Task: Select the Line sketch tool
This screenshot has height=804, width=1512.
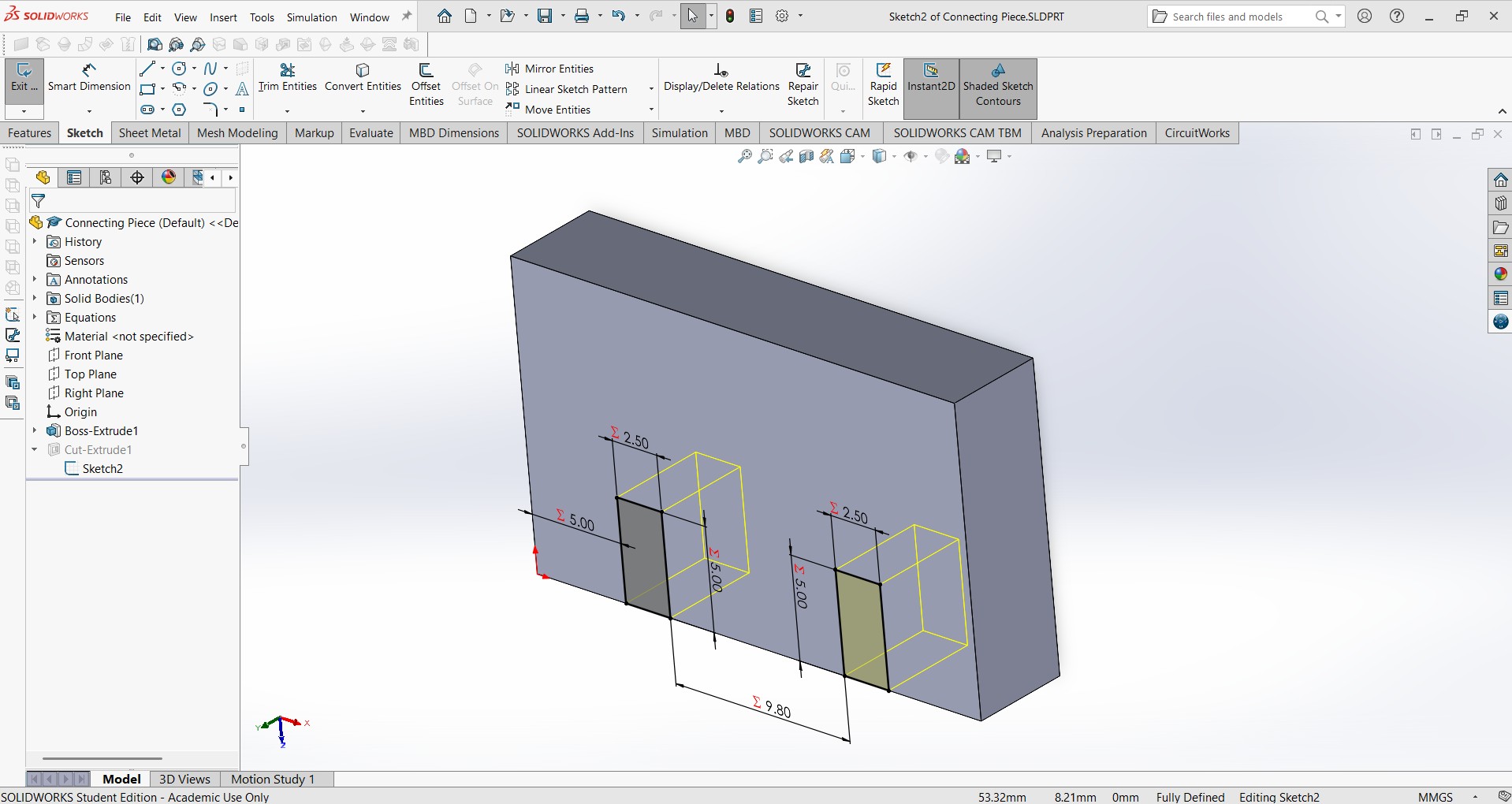Action: click(x=147, y=69)
